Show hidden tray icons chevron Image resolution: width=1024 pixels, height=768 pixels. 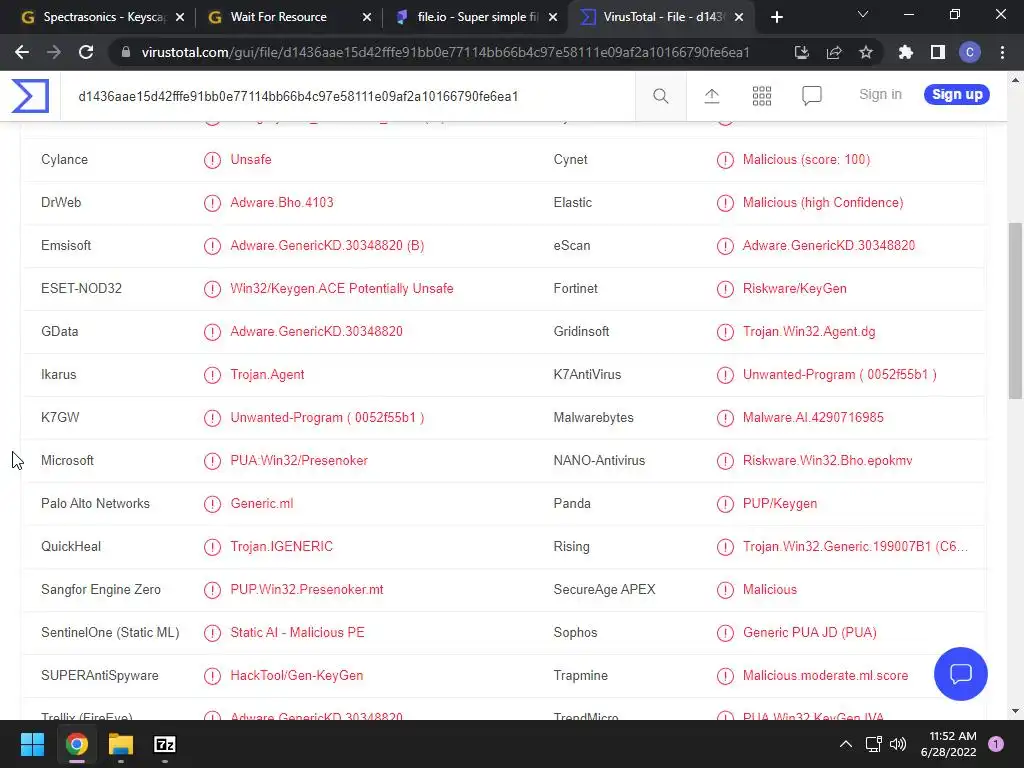846,744
